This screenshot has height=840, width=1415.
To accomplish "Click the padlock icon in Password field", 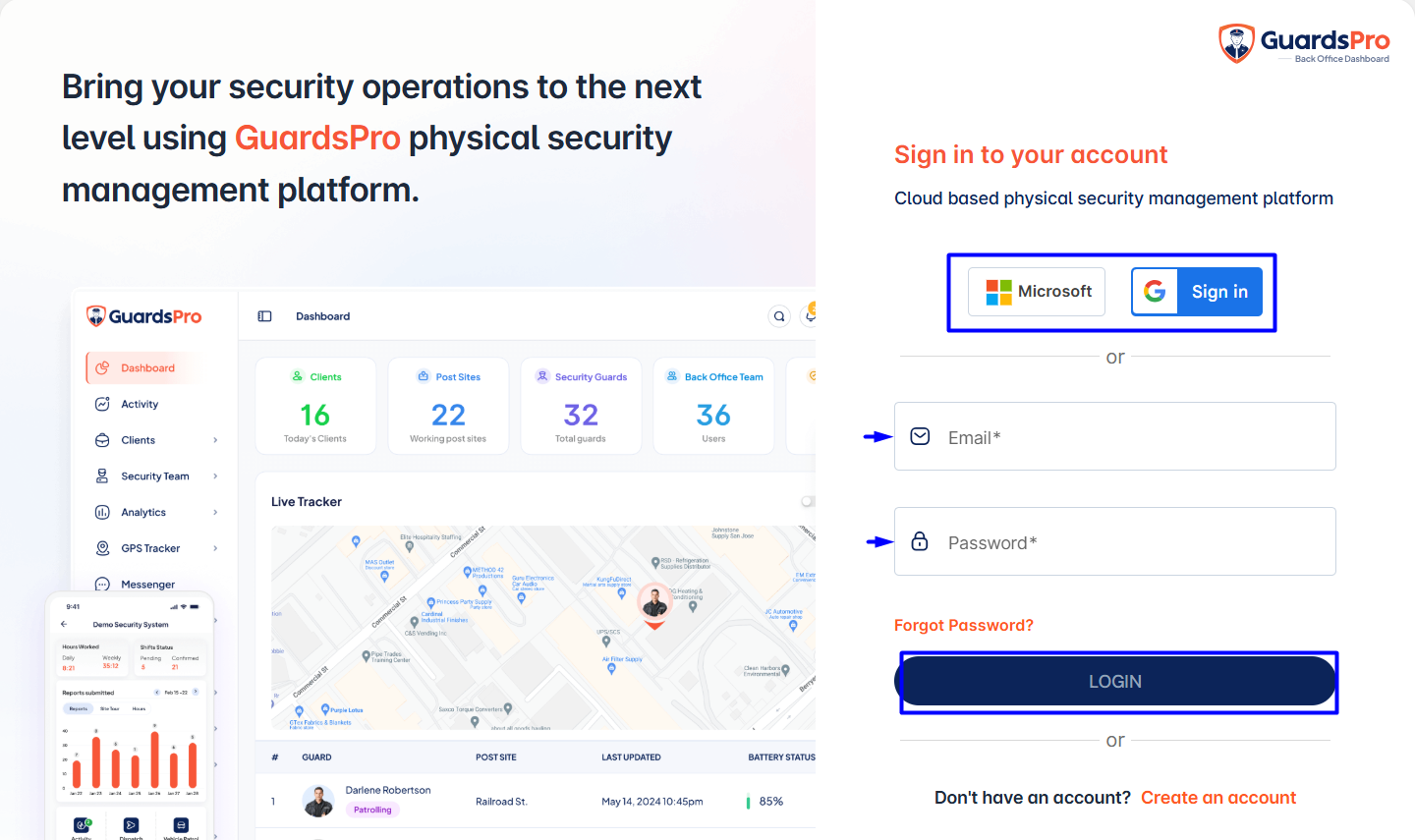I will [x=920, y=541].
